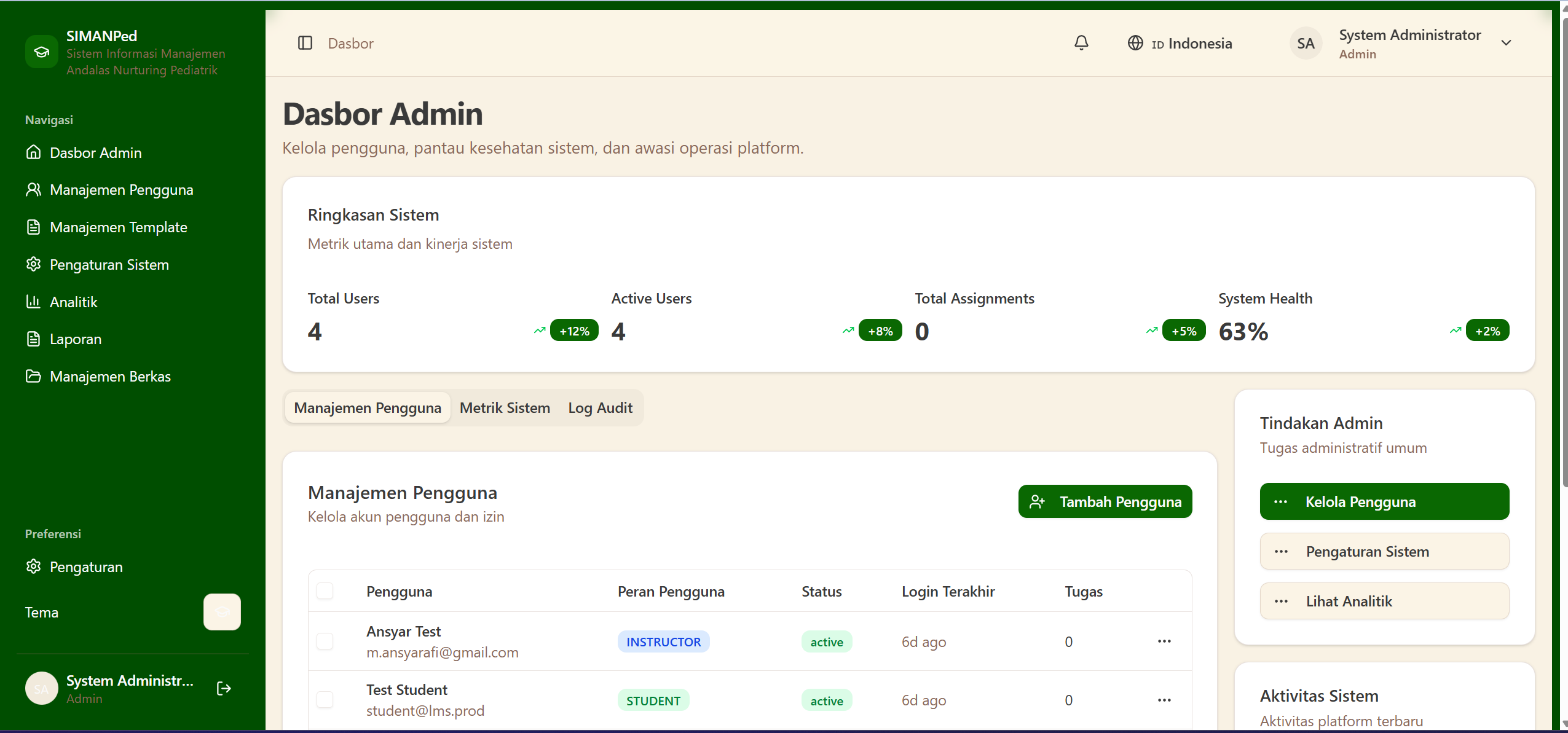The image size is (1568, 733).
Task: Click the globe language icon
Action: point(1135,43)
